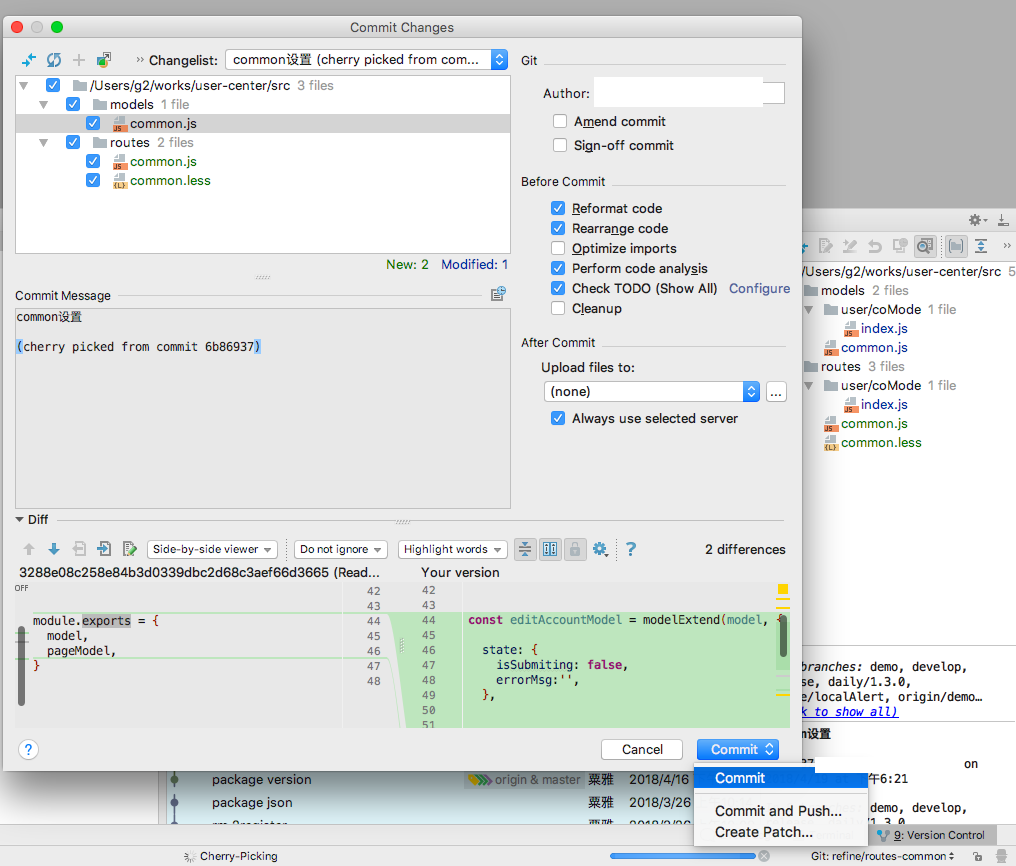Enable Sign-off commit checkbox
1016x866 pixels.
(560, 145)
